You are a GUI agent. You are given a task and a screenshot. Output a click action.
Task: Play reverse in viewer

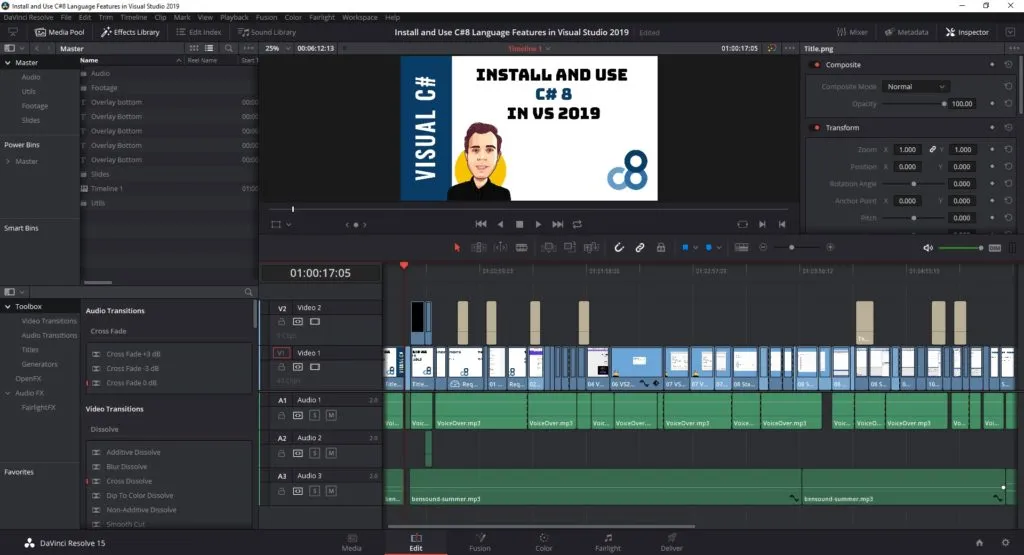500,224
